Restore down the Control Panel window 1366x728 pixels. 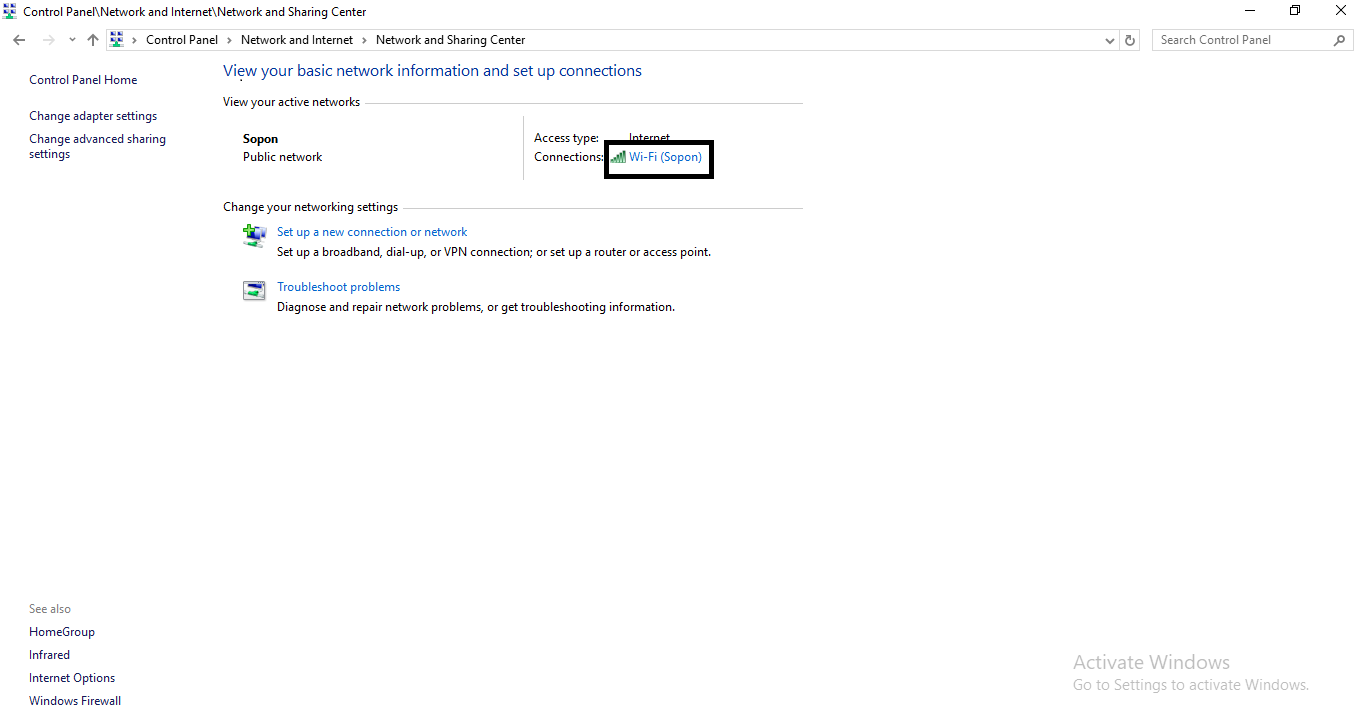pyautogui.click(x=1295, y=11)
